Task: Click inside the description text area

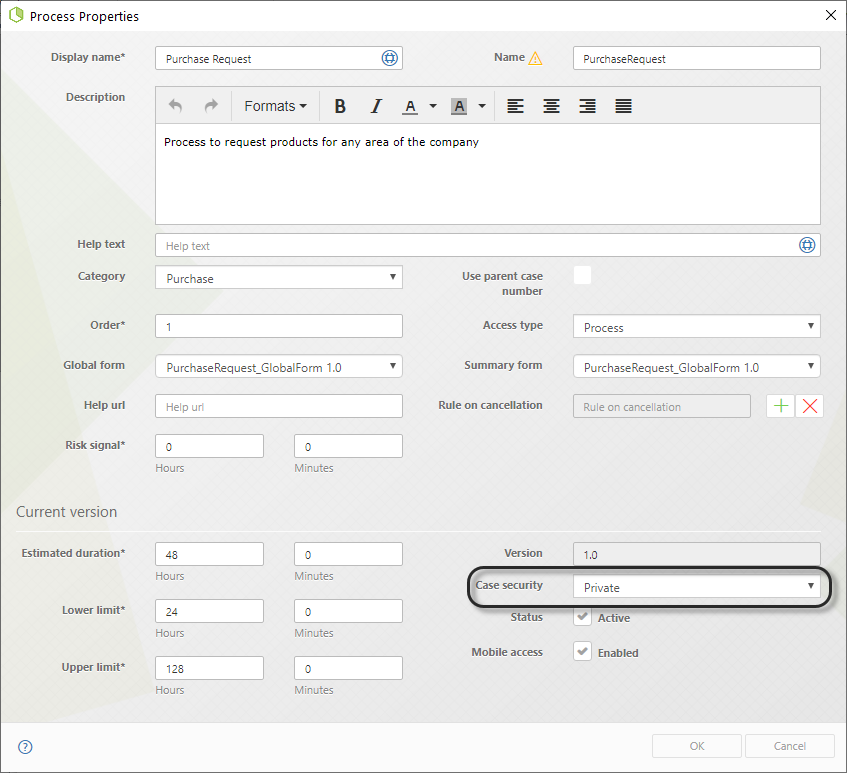Action: pos(488,174)
